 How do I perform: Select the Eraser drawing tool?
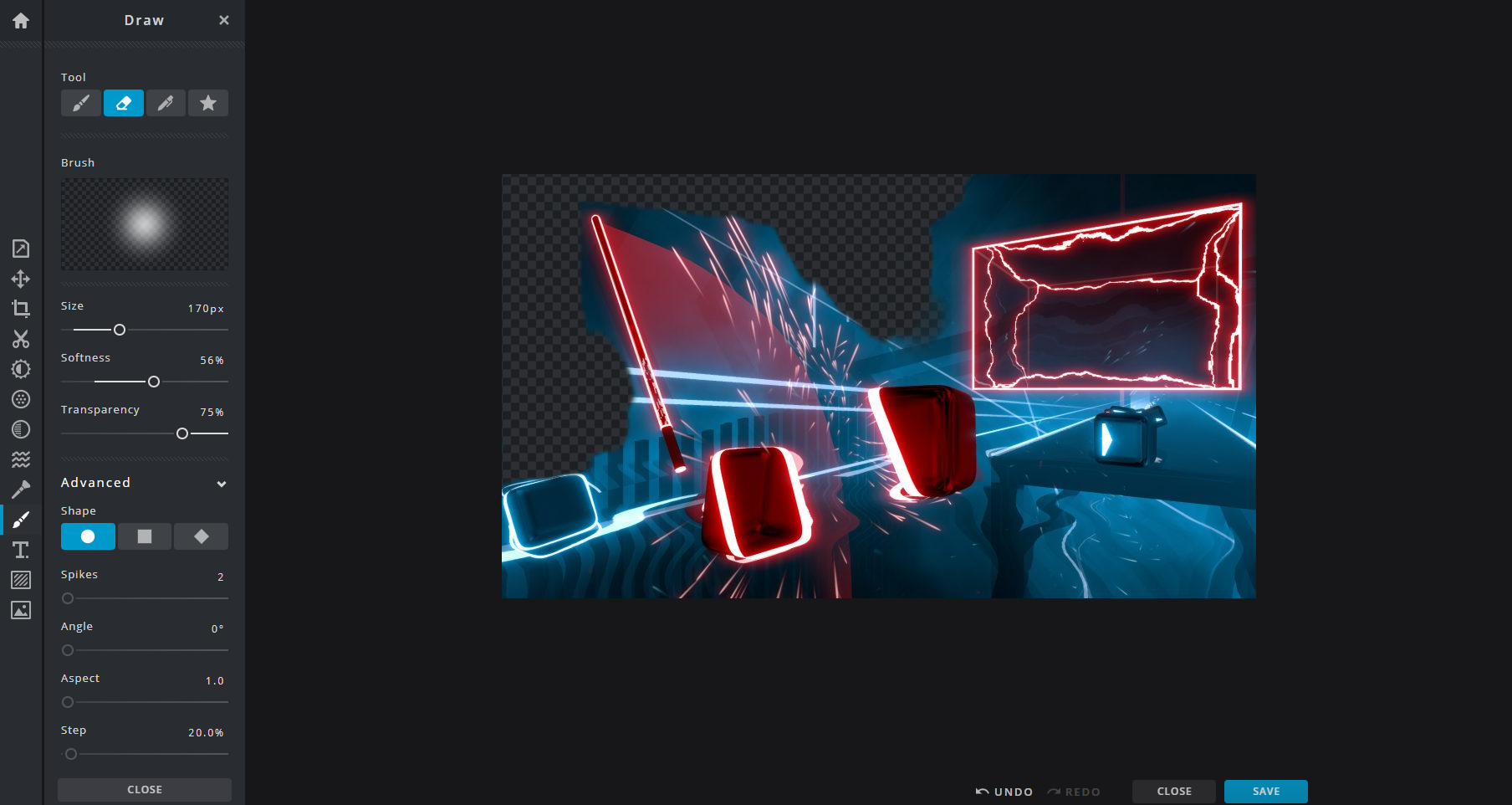tap(124, 103)
